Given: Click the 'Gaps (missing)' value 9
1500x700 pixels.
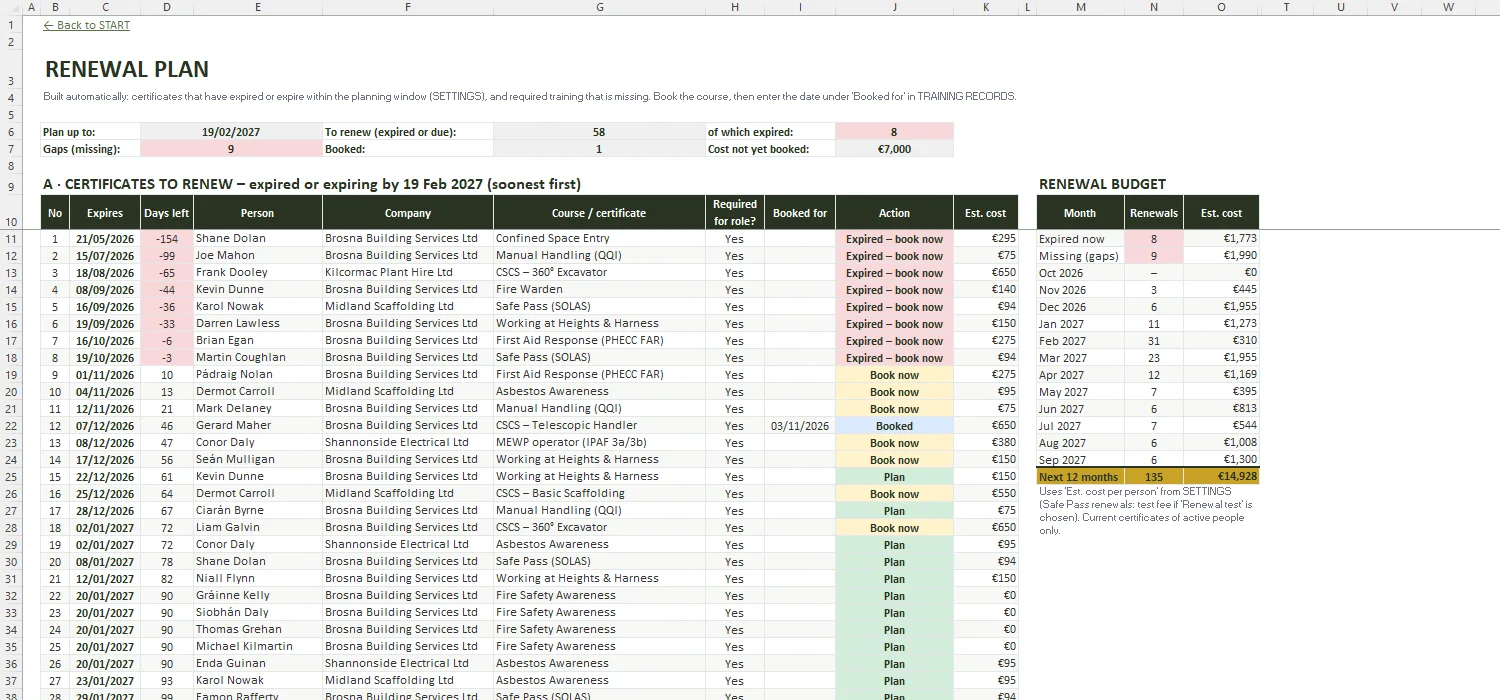Looking at the screenshot, I should coord(231,148).
